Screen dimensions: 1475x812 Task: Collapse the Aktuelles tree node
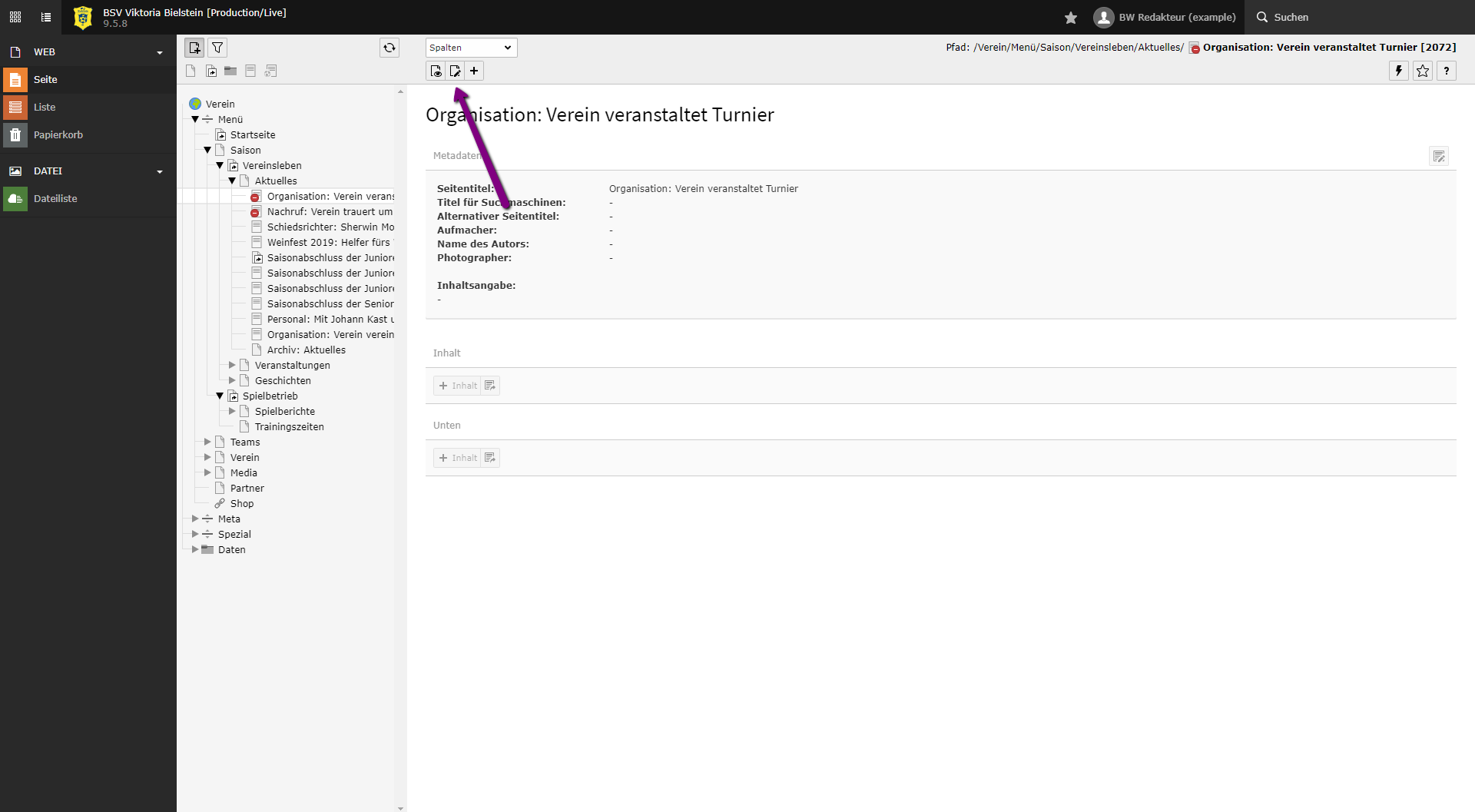coord(232,181)
